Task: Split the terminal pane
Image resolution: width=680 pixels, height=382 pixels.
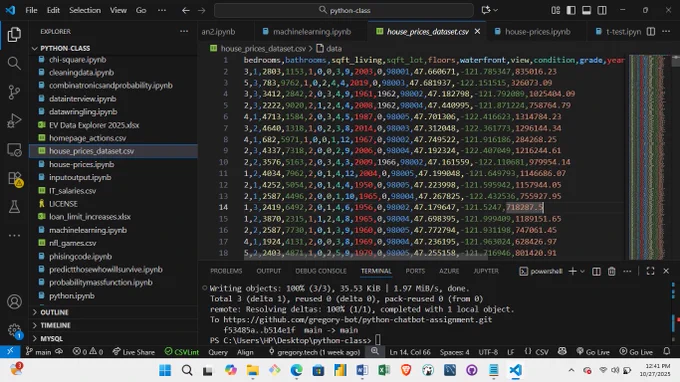Action: 596,271
